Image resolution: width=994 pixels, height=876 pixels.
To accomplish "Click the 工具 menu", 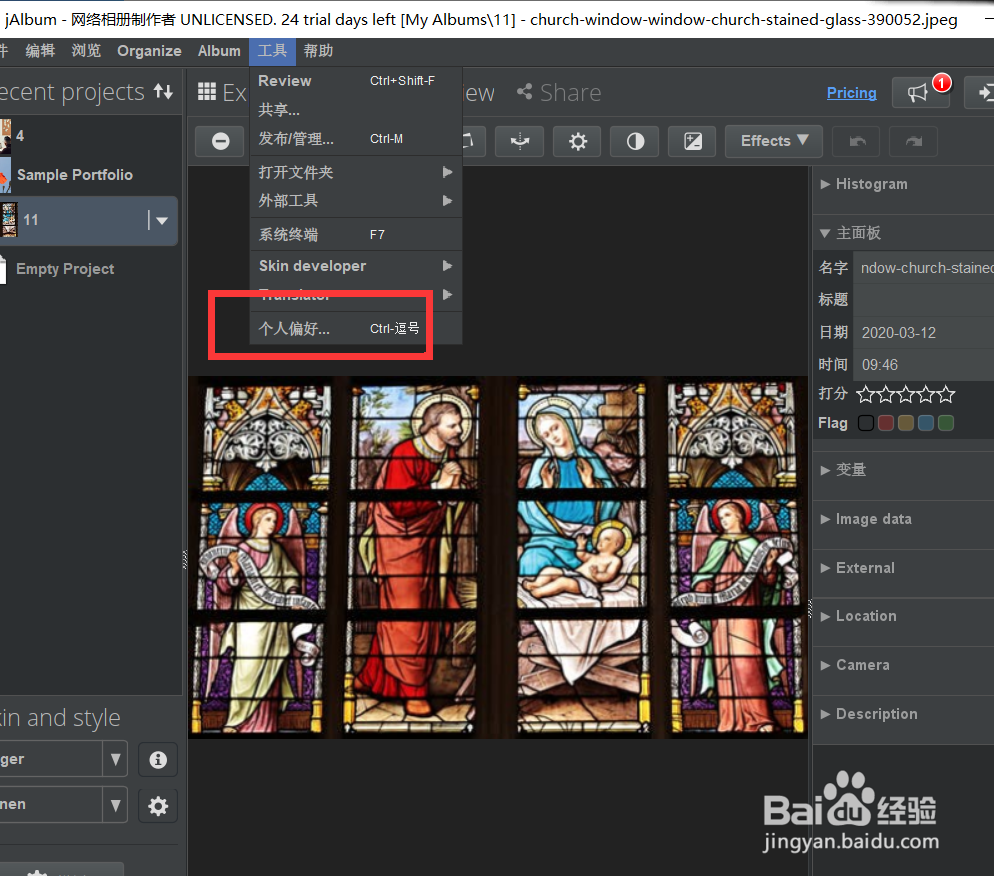I will [272, 51].
